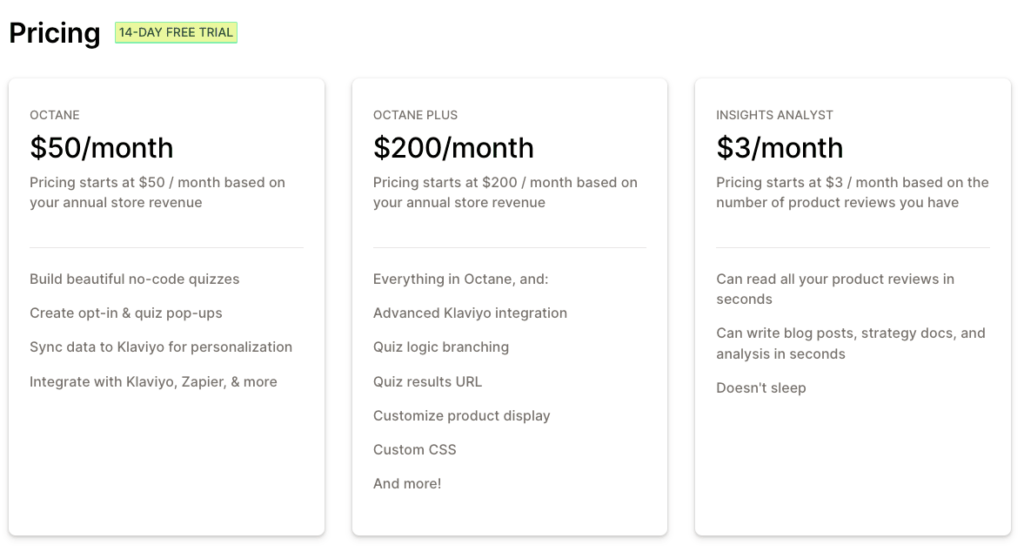The width and height of the screenshot is (1024, 552).
Task: Select the $200/month price
Action: click(x=453, y=148)
